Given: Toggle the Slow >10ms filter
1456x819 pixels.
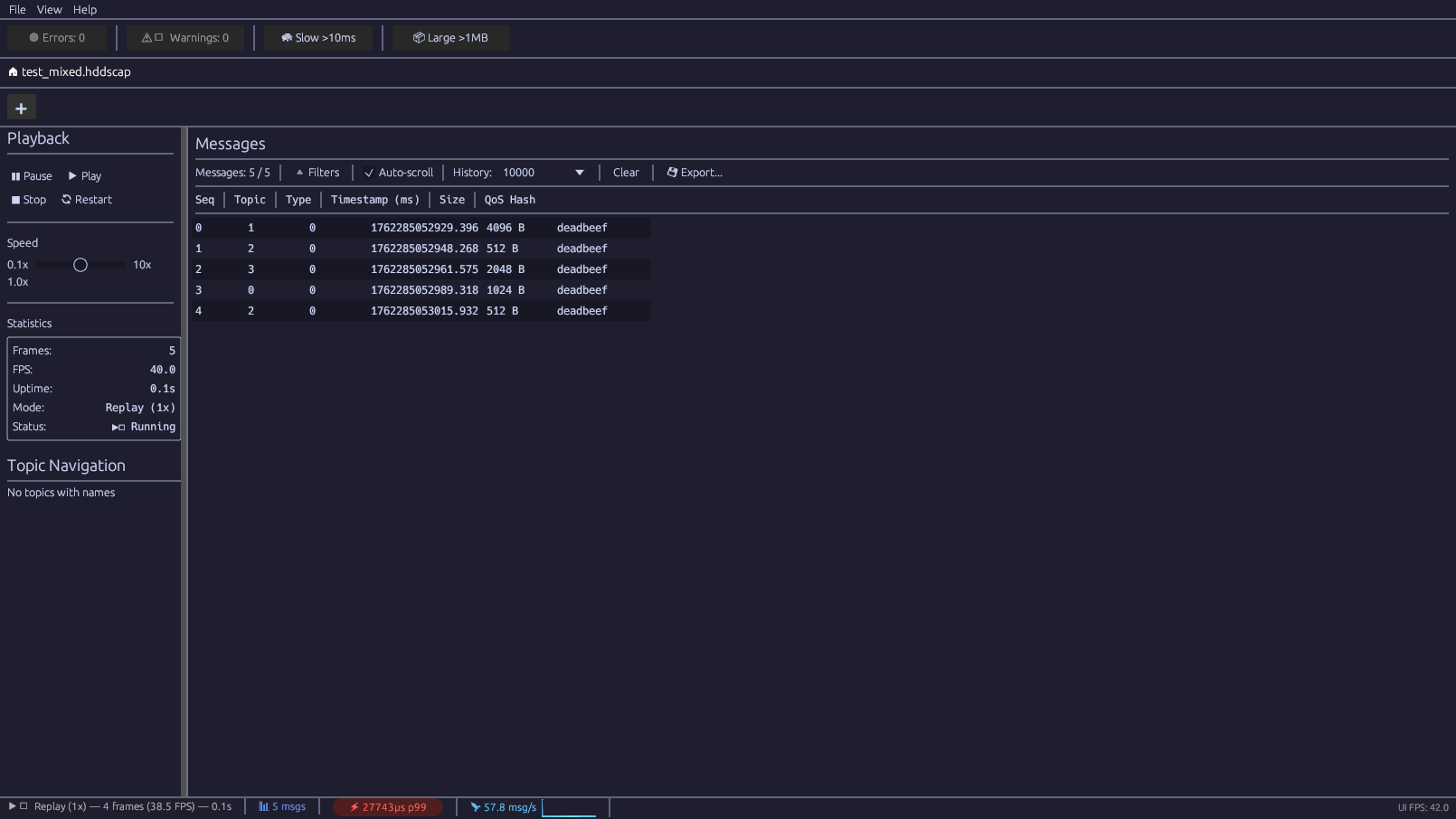Looking at the screenshot, I should (318, 38).
